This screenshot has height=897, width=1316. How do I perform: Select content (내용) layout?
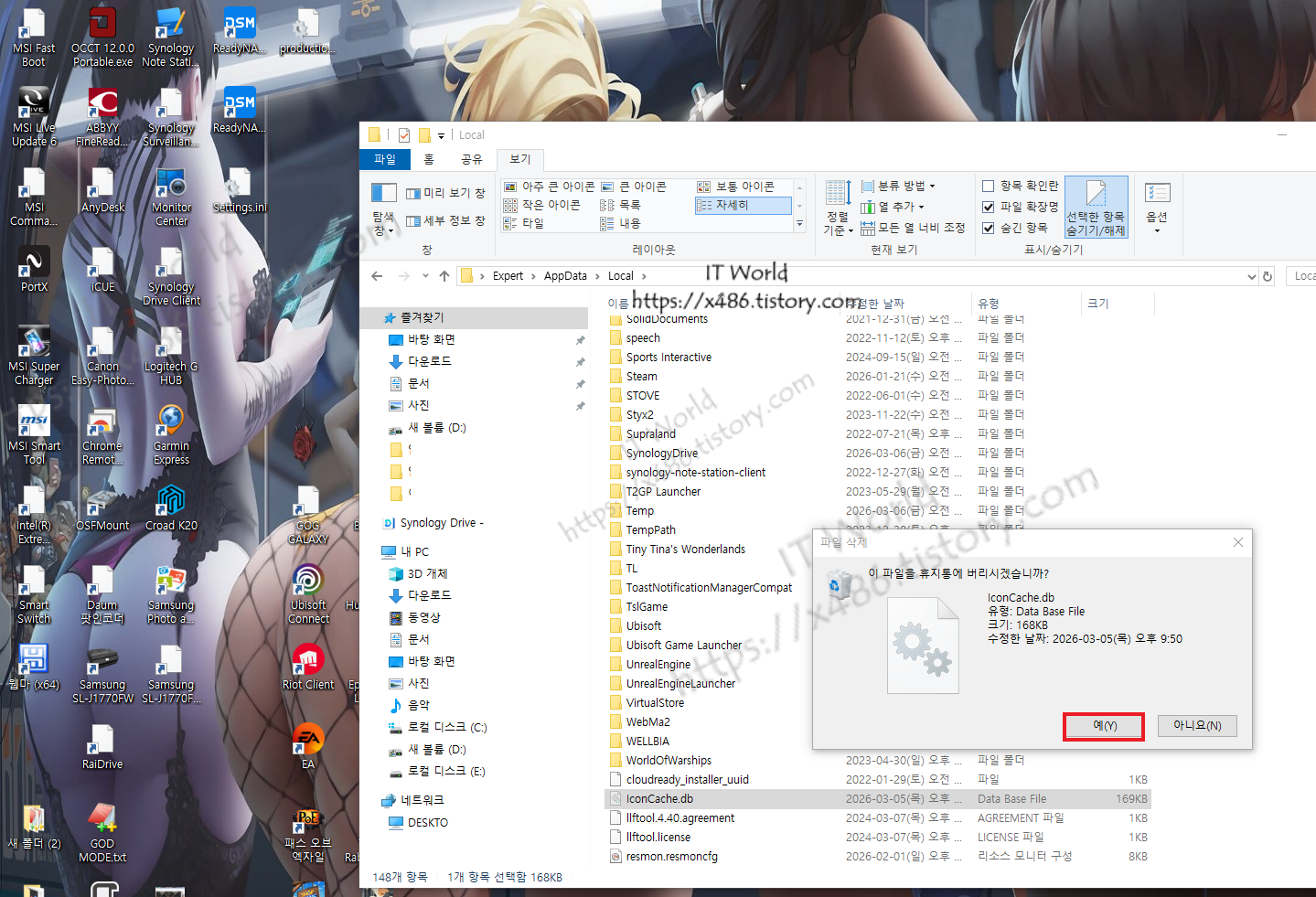620,223
